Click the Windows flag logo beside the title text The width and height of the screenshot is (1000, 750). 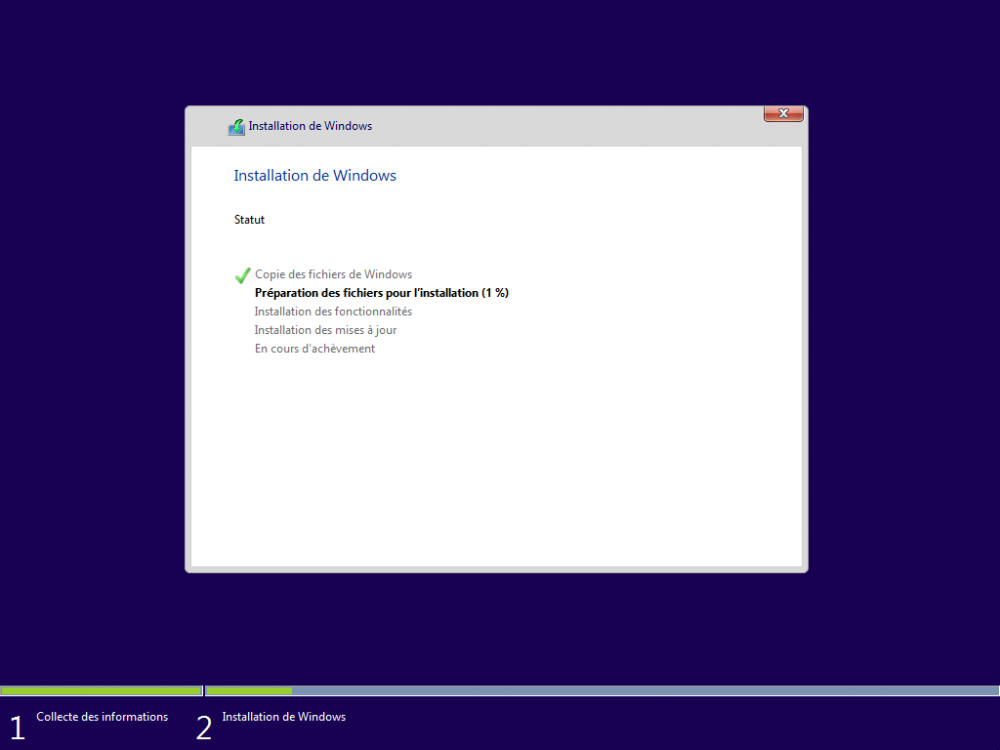pos(236,126)
